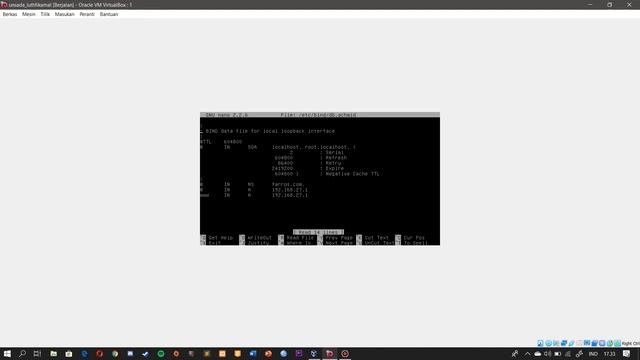Click the VirtualBox network adapter status icon
The width and height of the screenshot is (640, 360).
(x=564, y=343)
